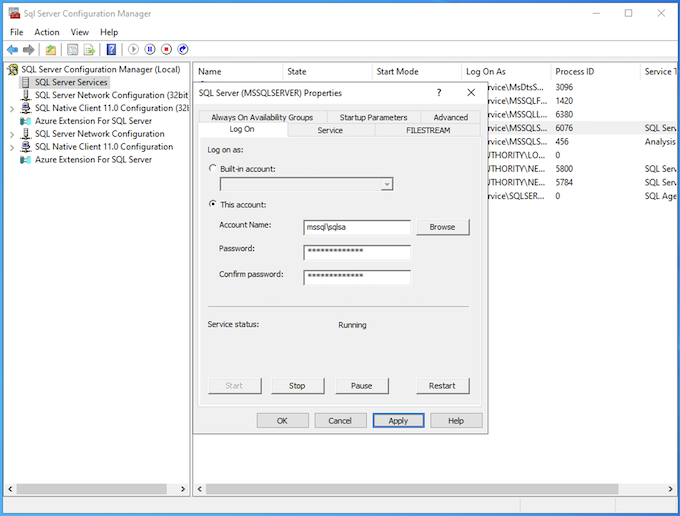This screenshot has width=680, height=516.
Task: Click the Up one level folder icon
Action: pyautogui.click(x=51, y=49)
